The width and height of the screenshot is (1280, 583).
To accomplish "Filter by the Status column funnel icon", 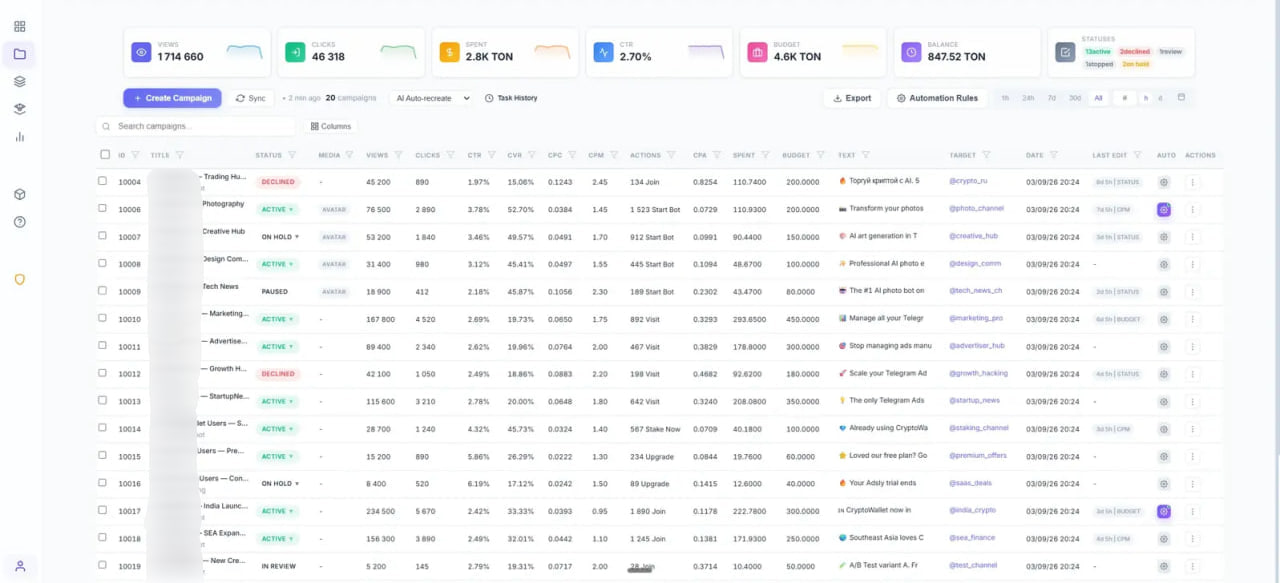I will (292, 155).
